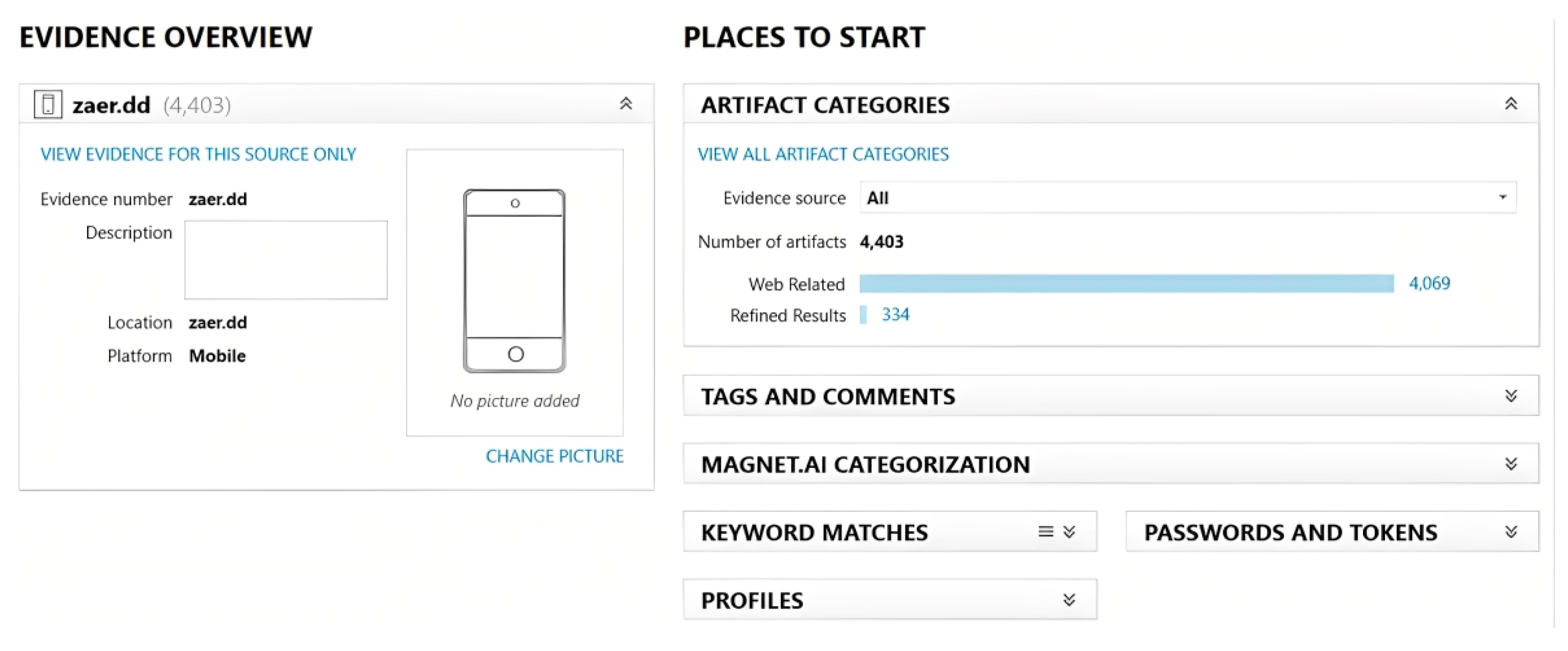This screenshot has height=651, width=1568.
Task: Click inside the Description text box
Action: [x=286, y=260]
